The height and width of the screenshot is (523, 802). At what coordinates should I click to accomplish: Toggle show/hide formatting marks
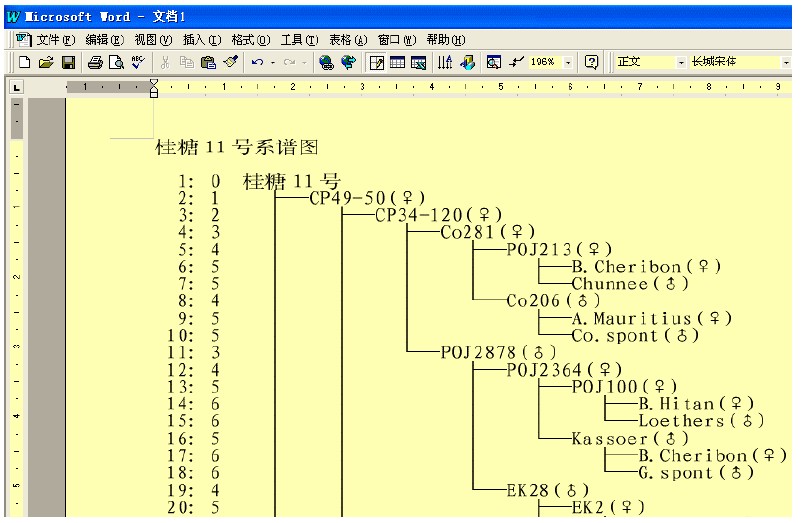[516, 62]
